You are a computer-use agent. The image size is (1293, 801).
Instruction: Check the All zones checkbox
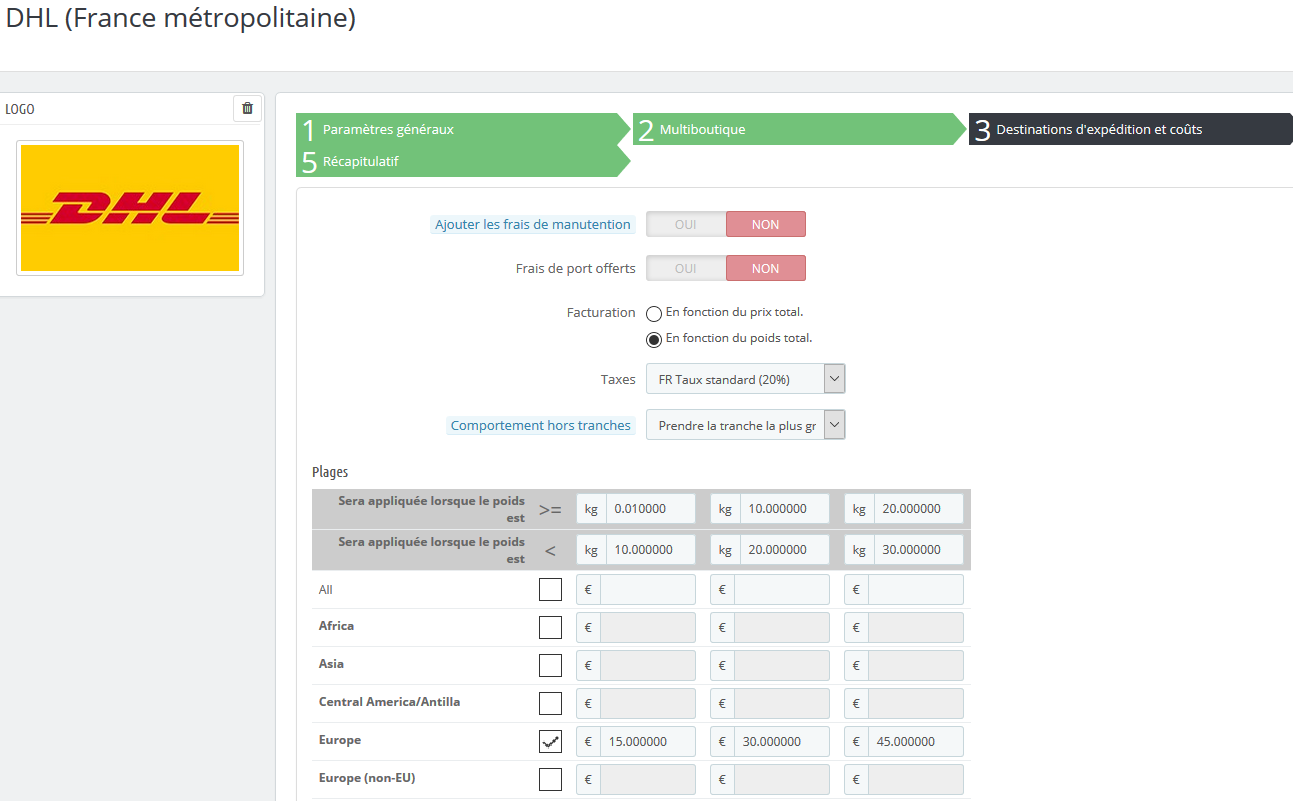550,589
